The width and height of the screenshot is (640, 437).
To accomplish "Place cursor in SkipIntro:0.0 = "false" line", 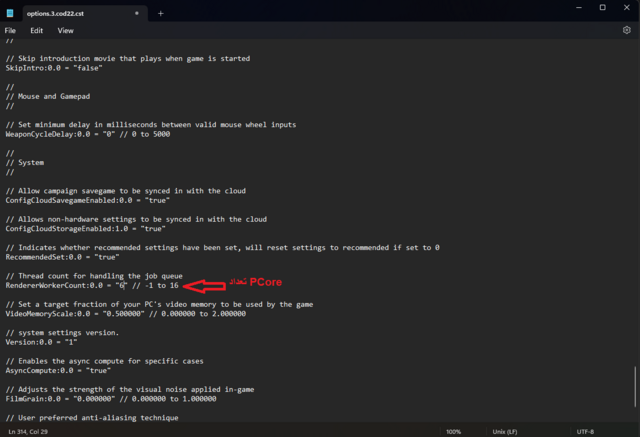I will pyautogui.click(x=54, y=68).
